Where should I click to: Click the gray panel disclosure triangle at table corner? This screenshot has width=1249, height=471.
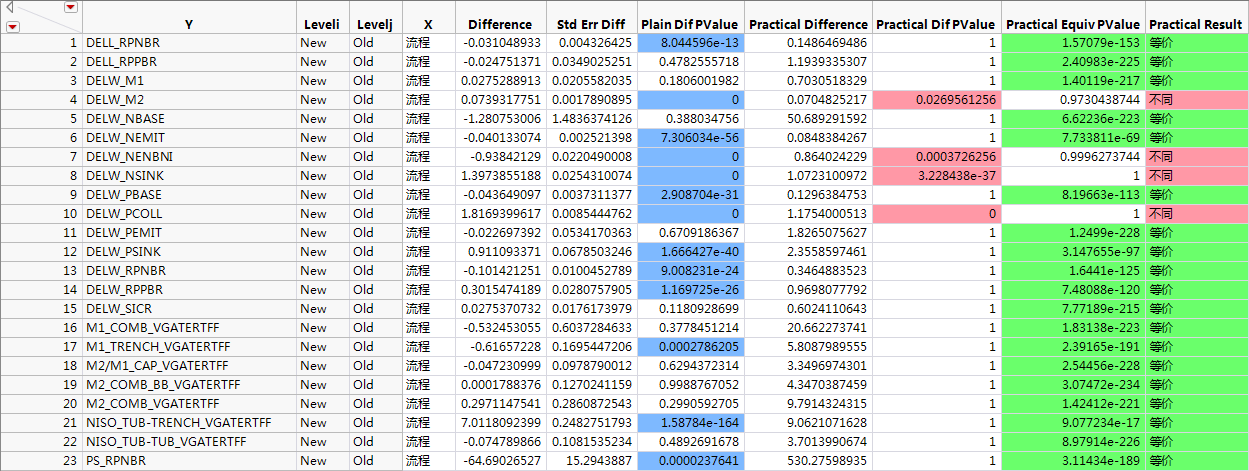9,8
